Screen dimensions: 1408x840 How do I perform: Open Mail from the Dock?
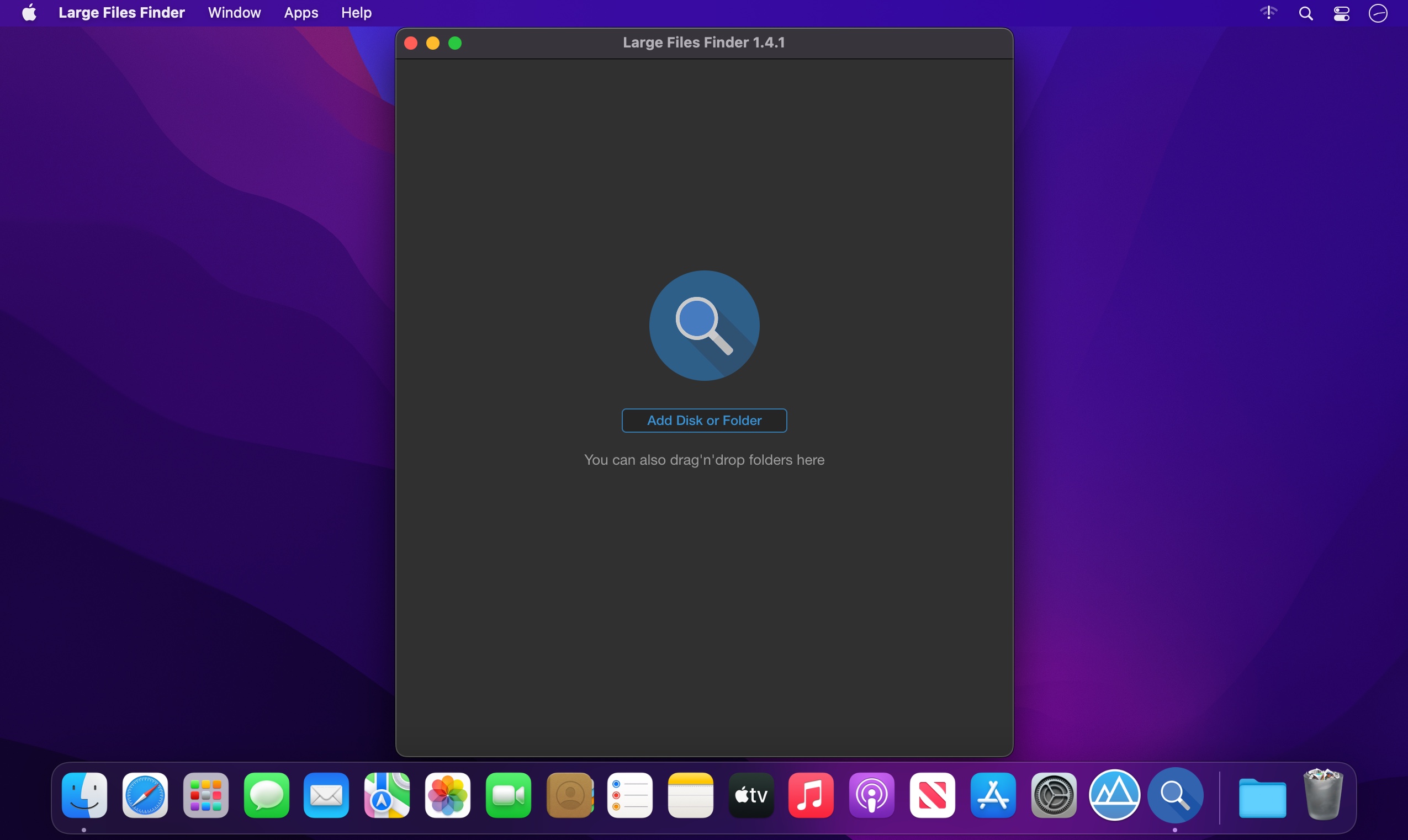326,795
